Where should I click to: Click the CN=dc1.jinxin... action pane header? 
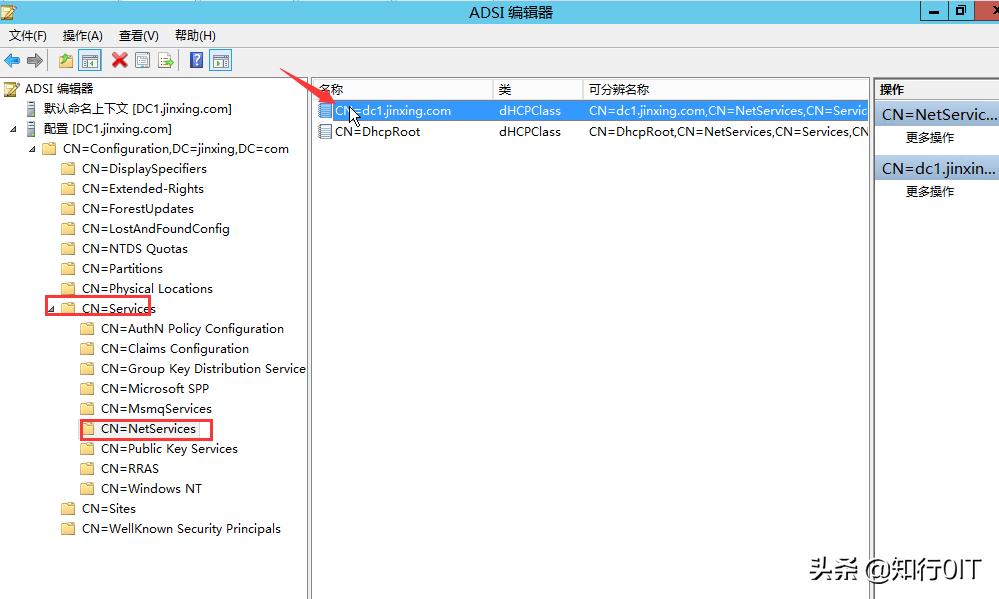tap(937, 169)
